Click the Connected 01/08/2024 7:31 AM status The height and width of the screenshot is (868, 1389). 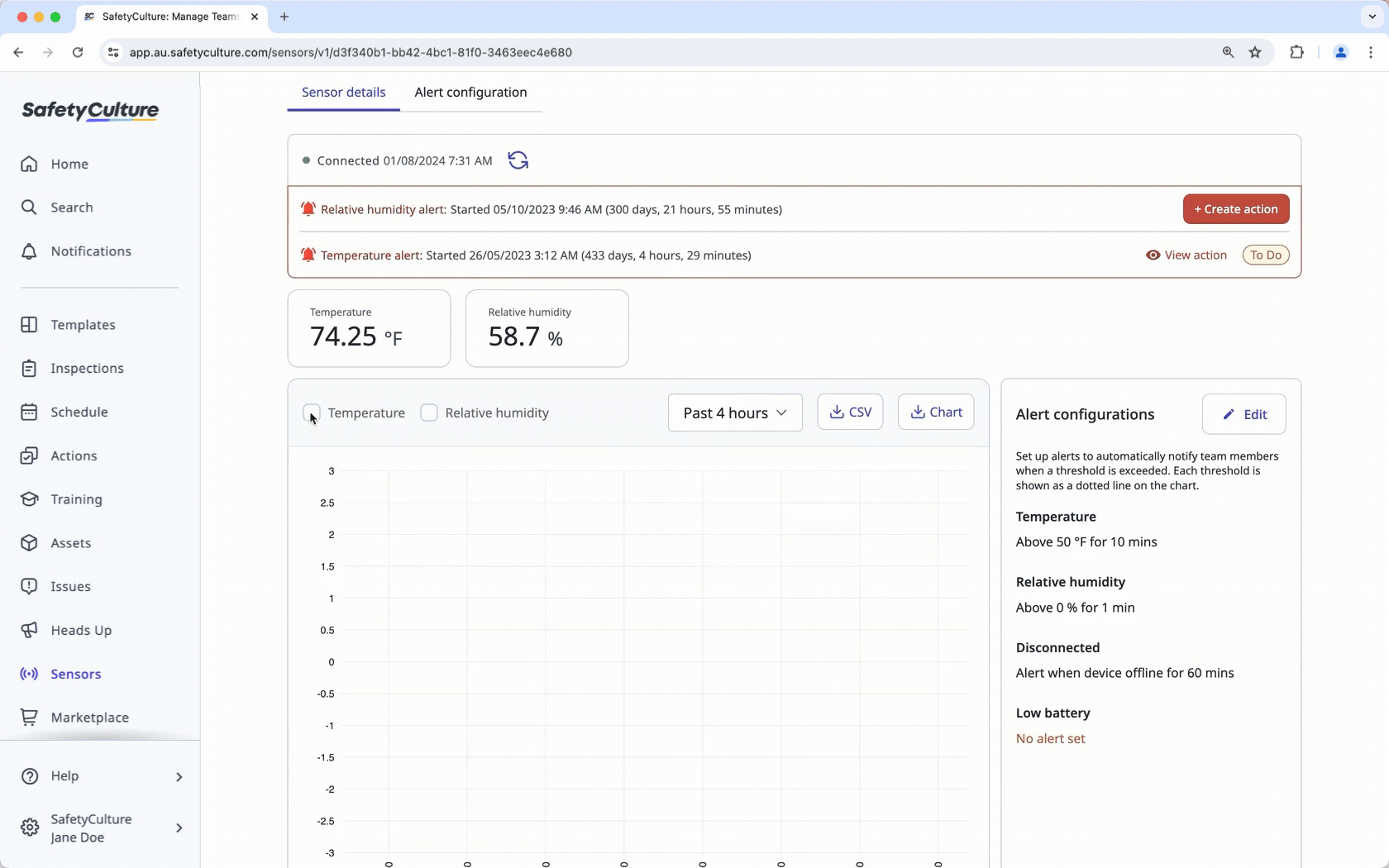tap(398, 160)
